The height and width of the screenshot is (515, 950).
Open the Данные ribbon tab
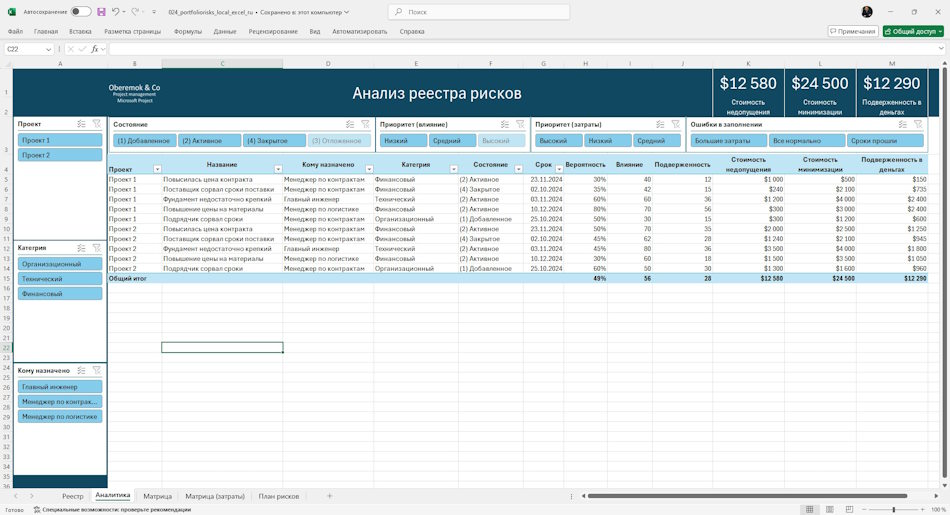click(x=225, y=31)
